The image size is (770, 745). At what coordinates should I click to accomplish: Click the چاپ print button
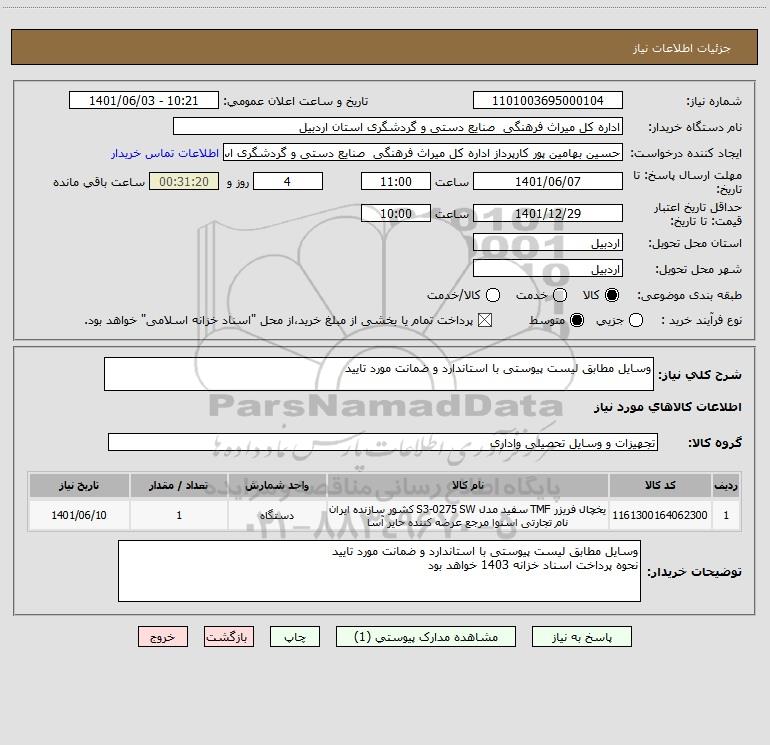(295, 637)
